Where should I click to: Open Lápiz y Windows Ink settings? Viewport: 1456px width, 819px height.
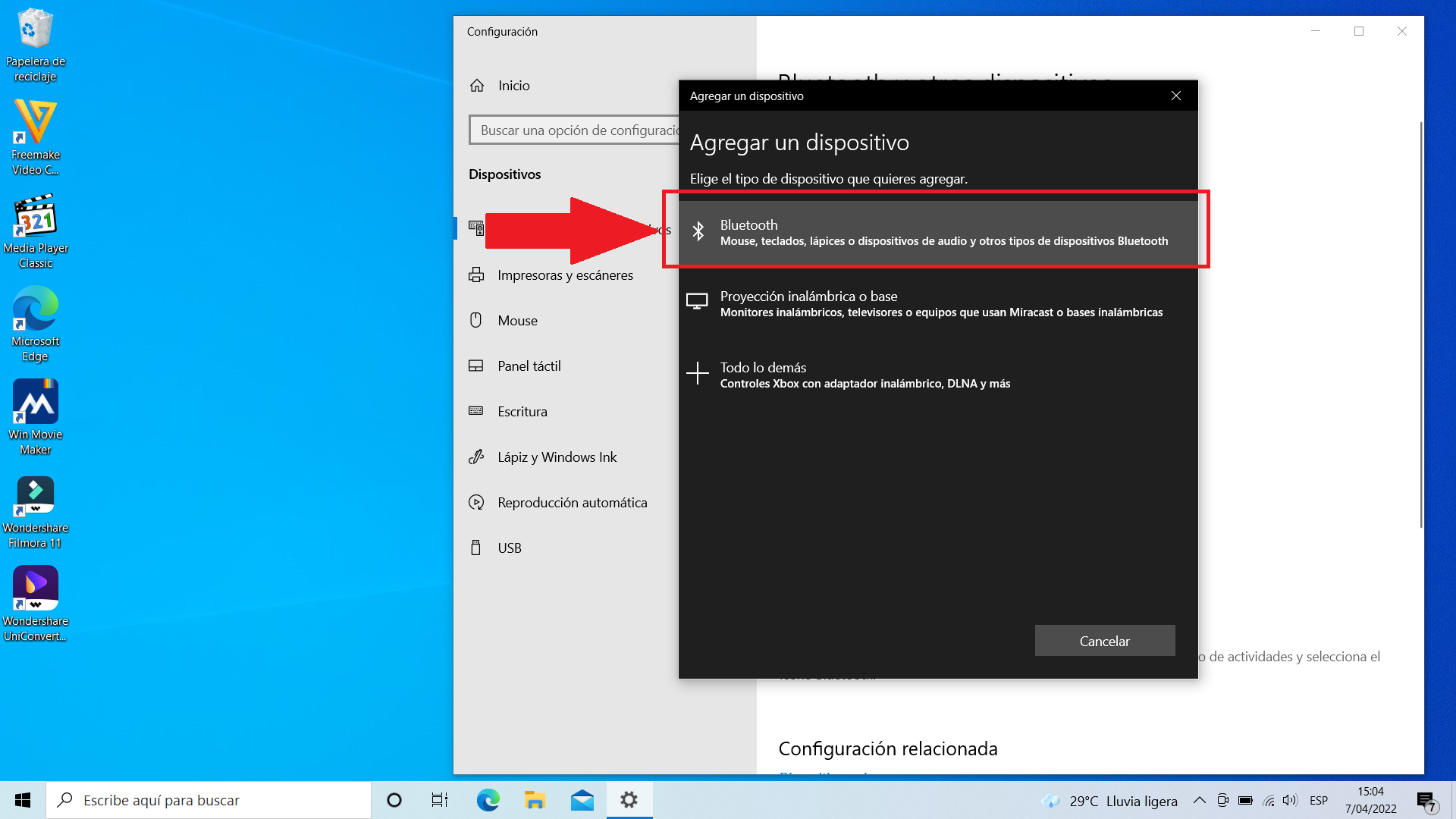click(x=557, y=457)
